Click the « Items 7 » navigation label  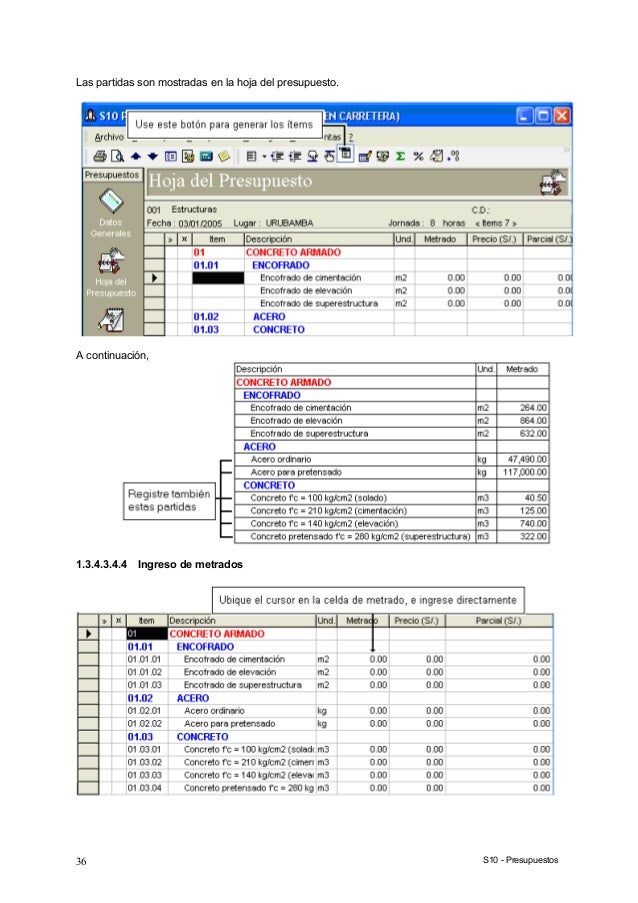[x=495, y=223]
